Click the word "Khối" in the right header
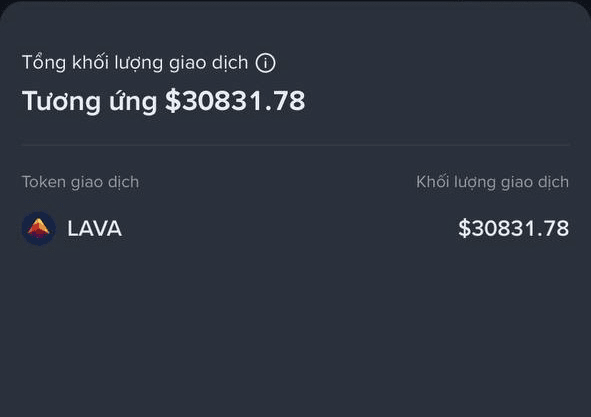591x417 pixels. (x=432, y=182)
